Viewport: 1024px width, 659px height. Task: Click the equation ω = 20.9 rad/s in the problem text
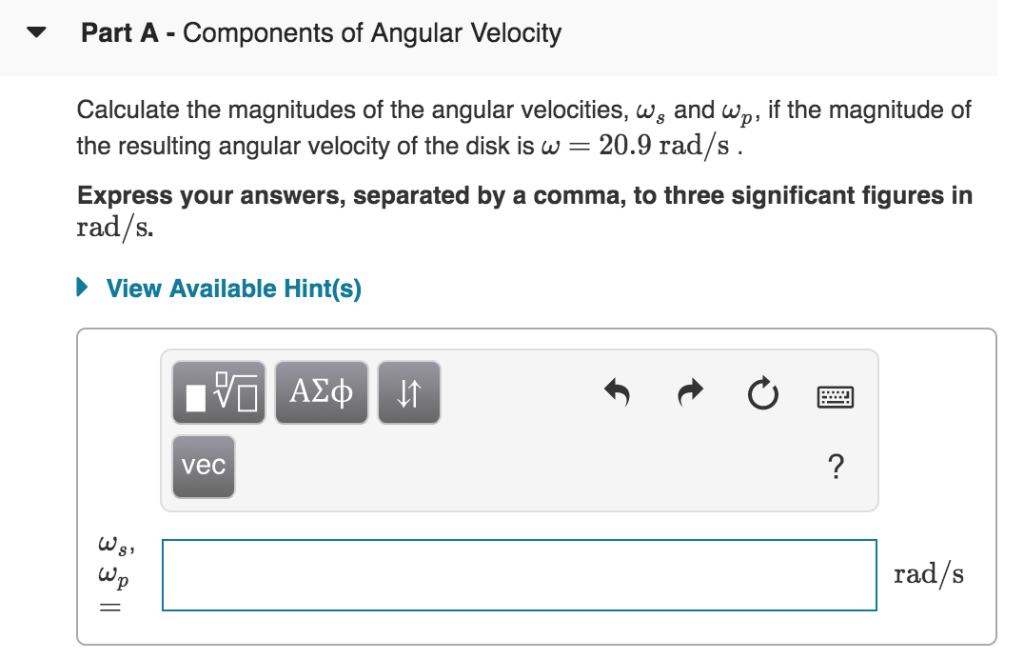(641, 146)
